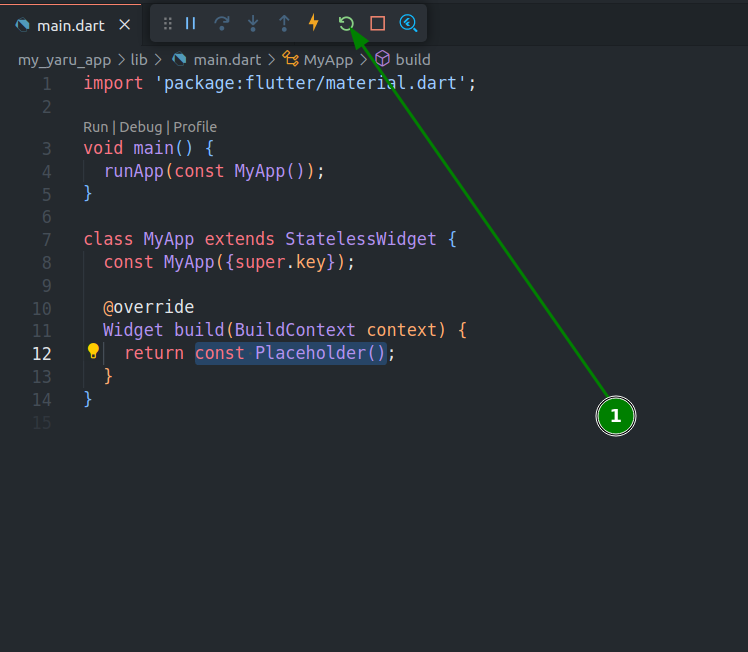The height and width of the screenshot is (652, 748).
Task: Click the Step Out arrow icon
Action: click(284, 23)
